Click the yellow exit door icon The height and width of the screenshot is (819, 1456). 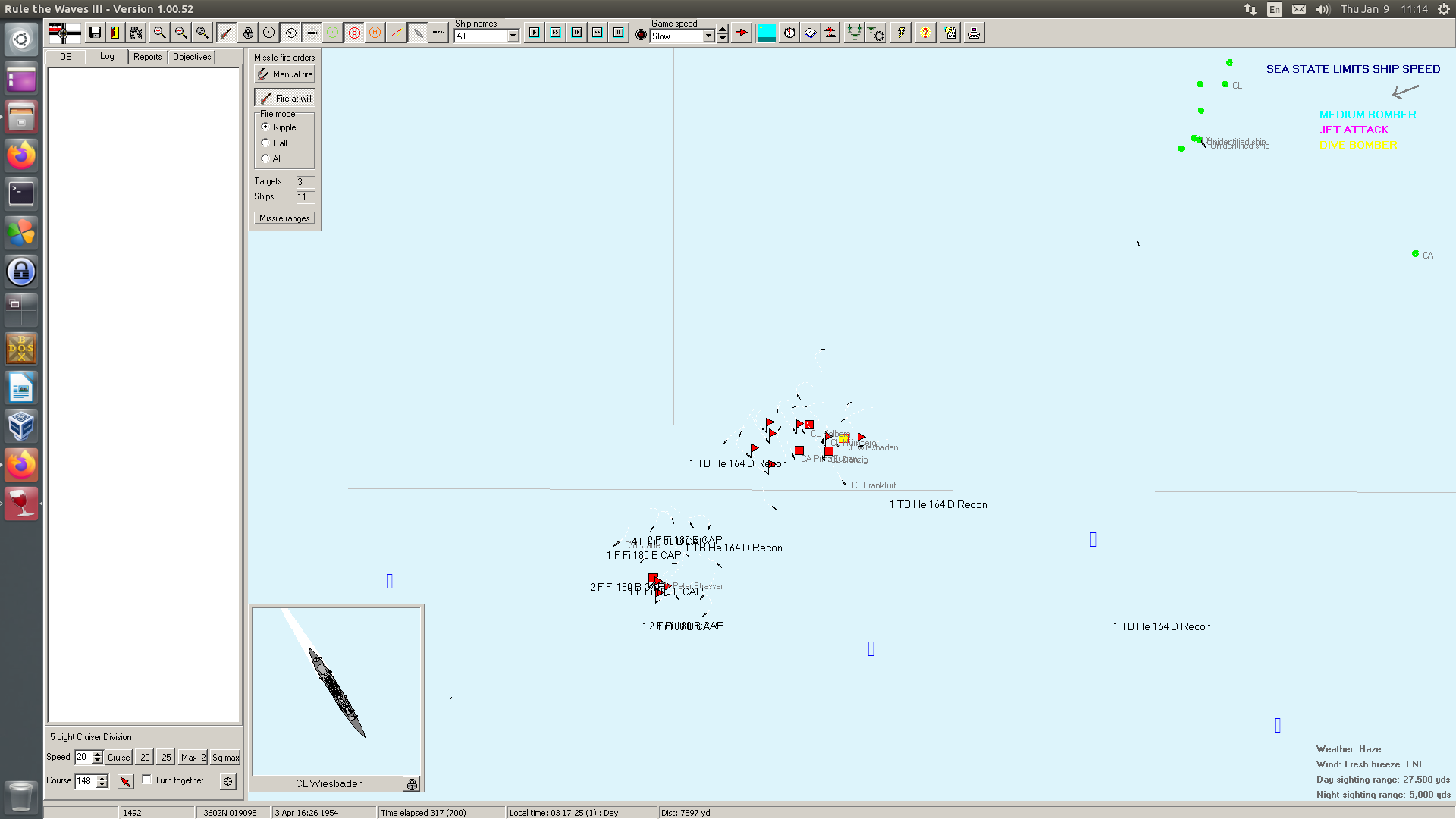[115, 33]
